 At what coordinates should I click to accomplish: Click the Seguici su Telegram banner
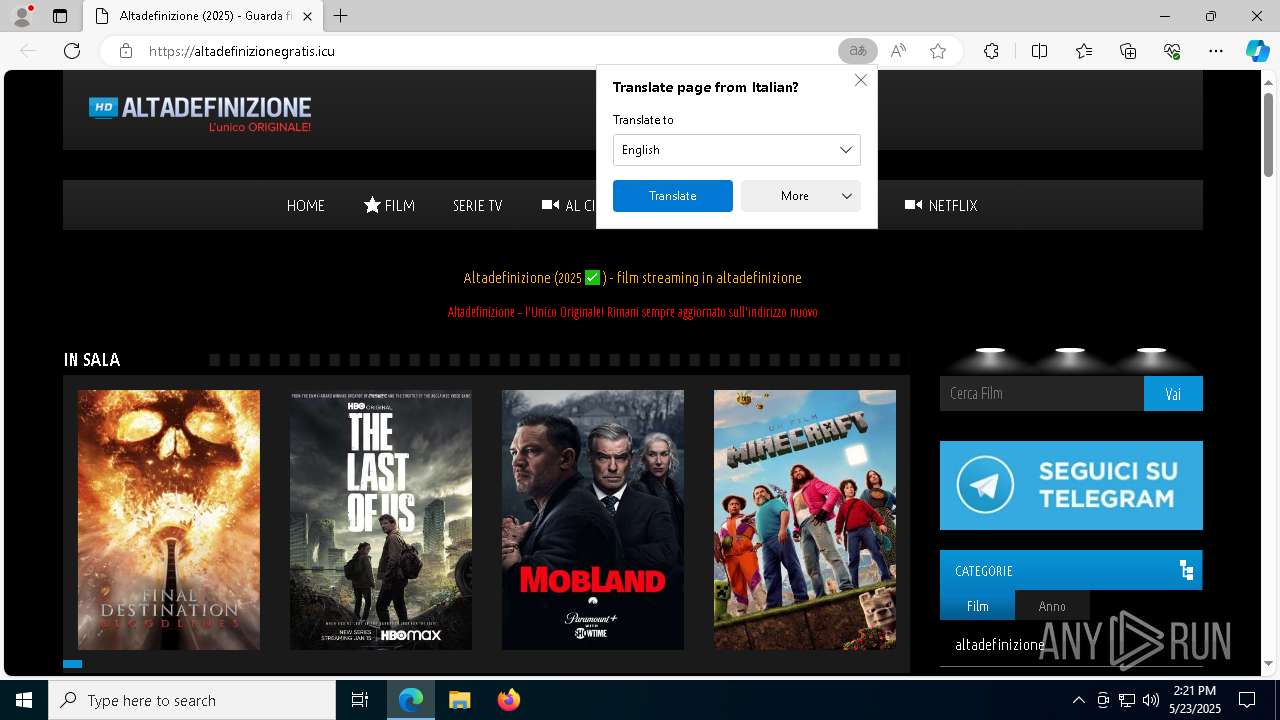point(1071,485)
